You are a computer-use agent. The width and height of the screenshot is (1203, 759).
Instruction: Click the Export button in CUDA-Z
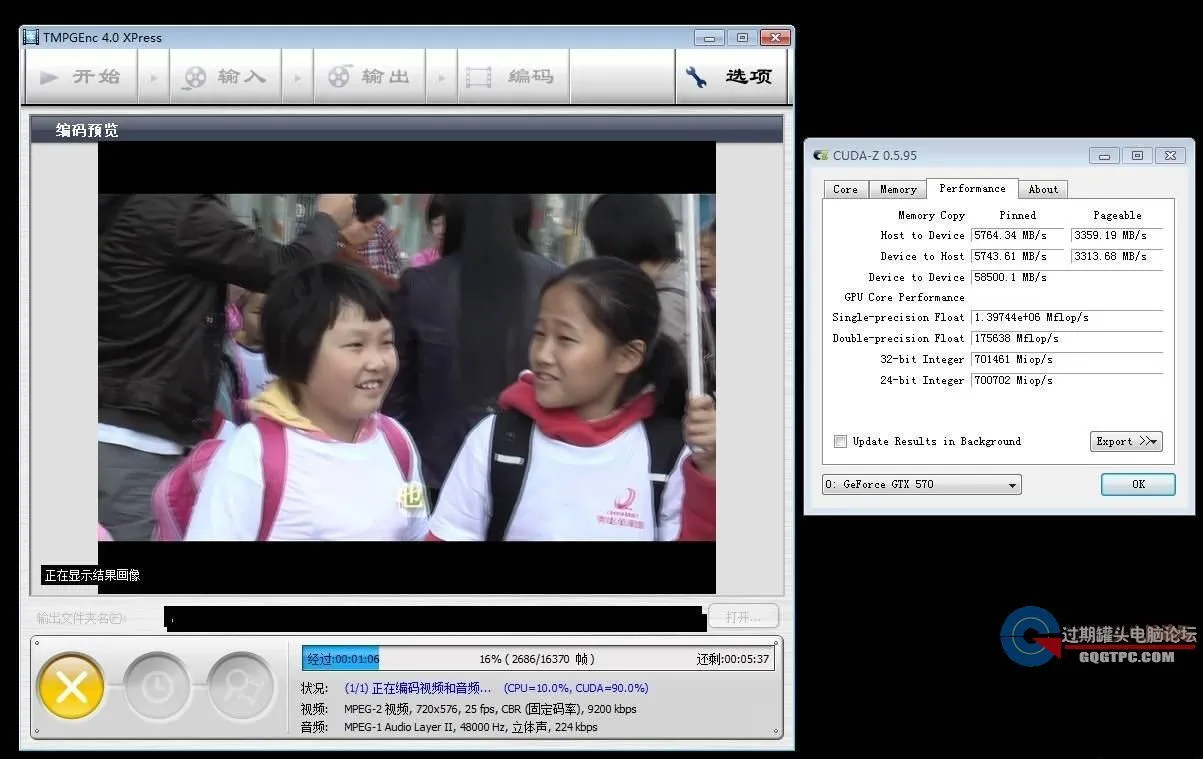point(1126,441)
